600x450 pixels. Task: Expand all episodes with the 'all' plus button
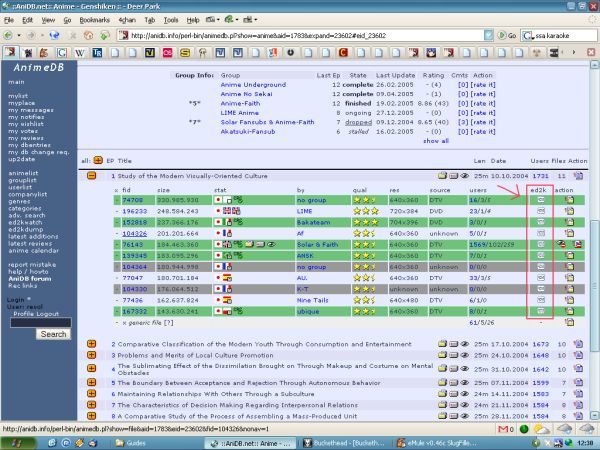click(x=98, y=160)
